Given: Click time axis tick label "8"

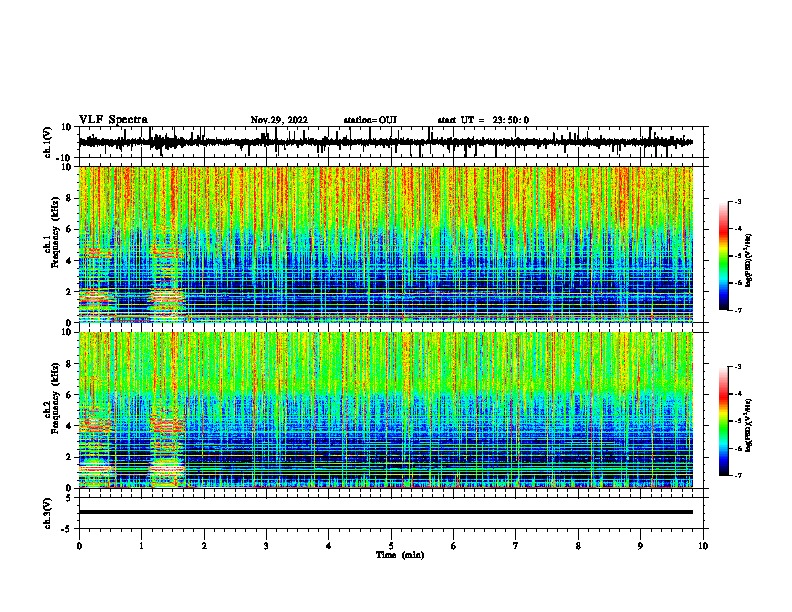Looking at the screenshot, I should pos(578,546).
